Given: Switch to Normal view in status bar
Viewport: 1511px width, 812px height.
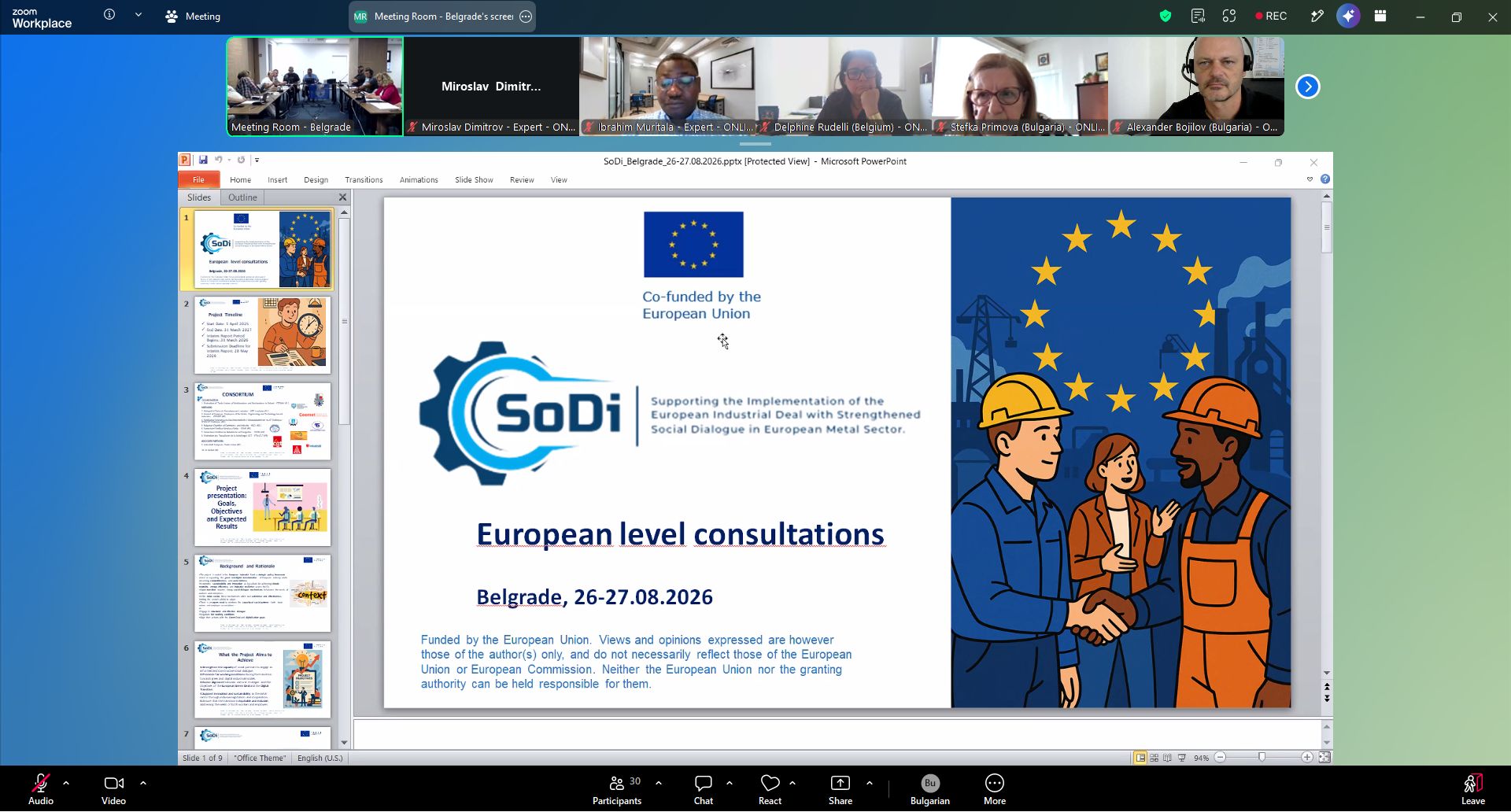Looking at the screenshot, I should (x=1140, y=758).
